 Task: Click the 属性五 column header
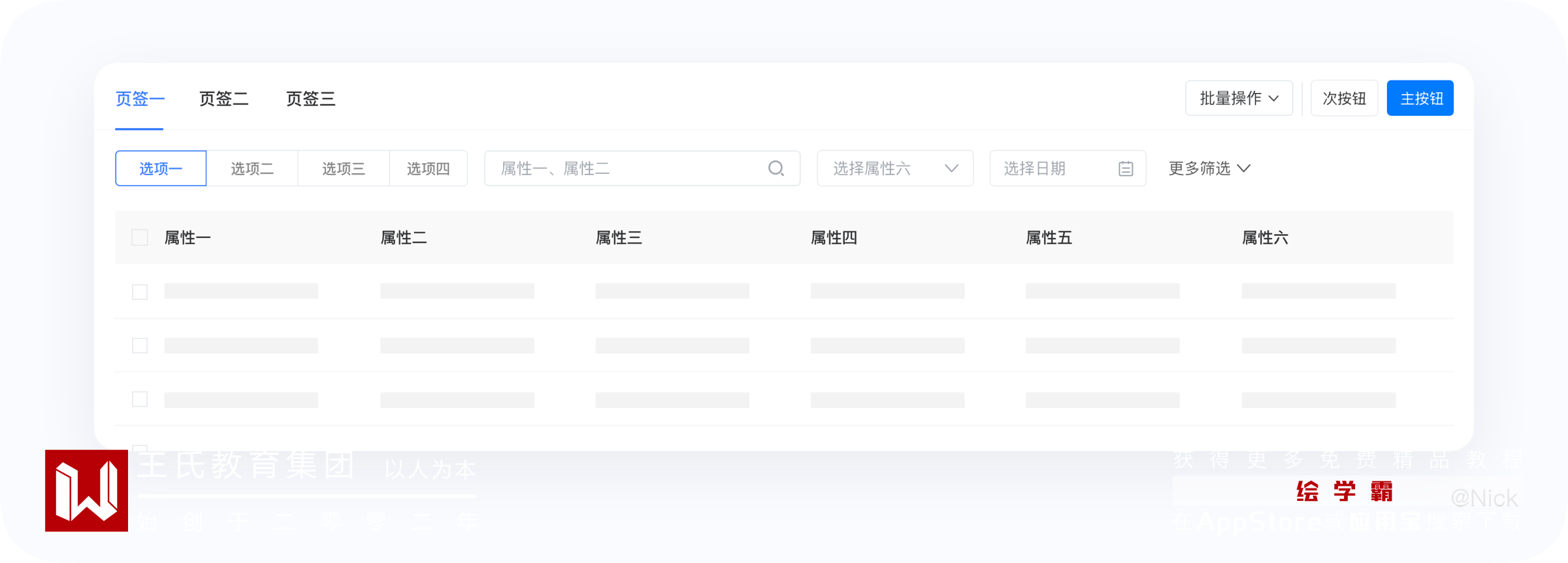1049,238
